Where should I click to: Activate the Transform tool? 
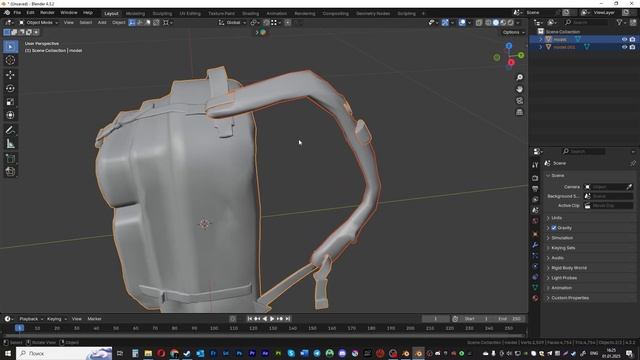tap(10, 115)
